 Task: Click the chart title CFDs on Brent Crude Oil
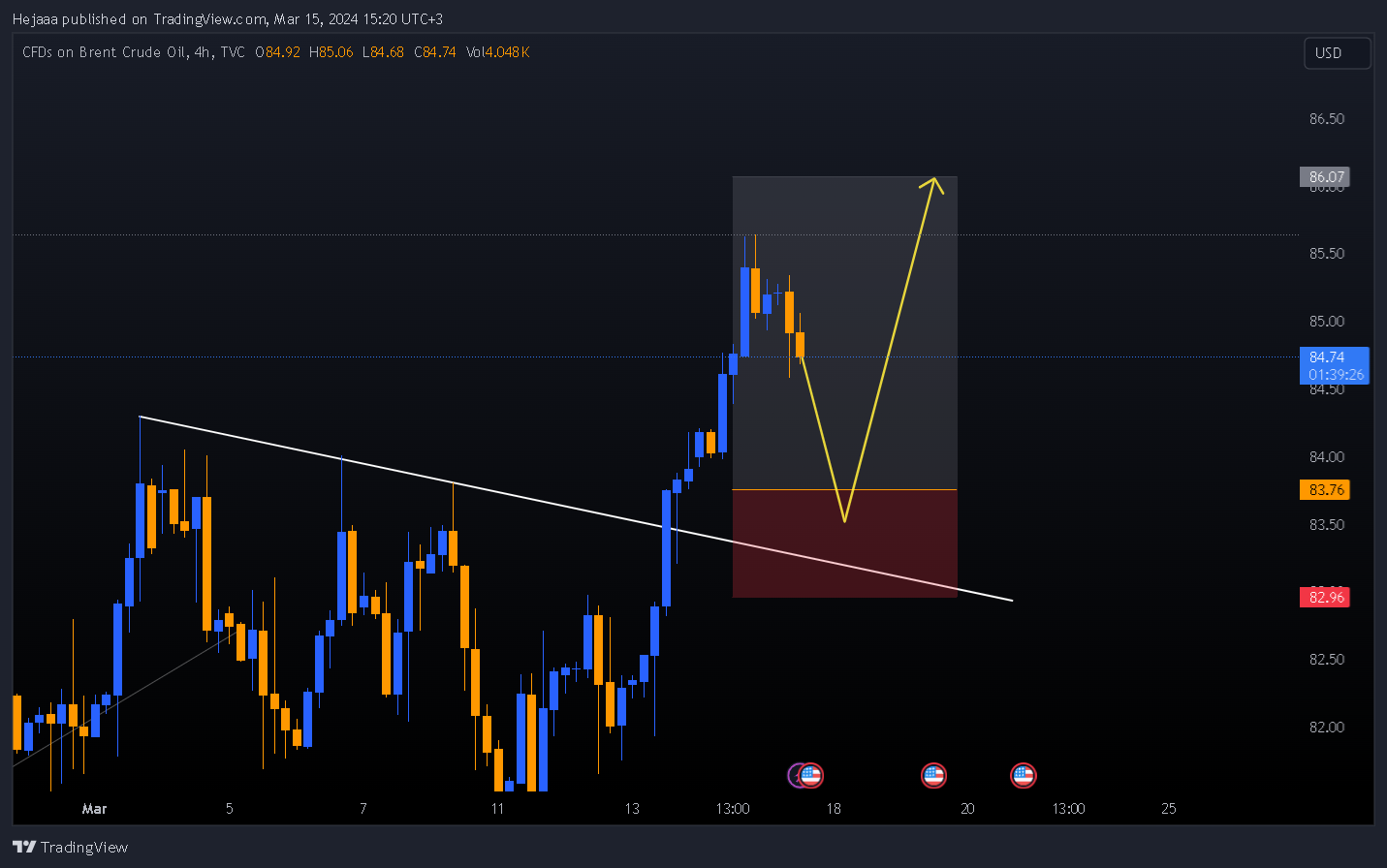click(105, 52)
